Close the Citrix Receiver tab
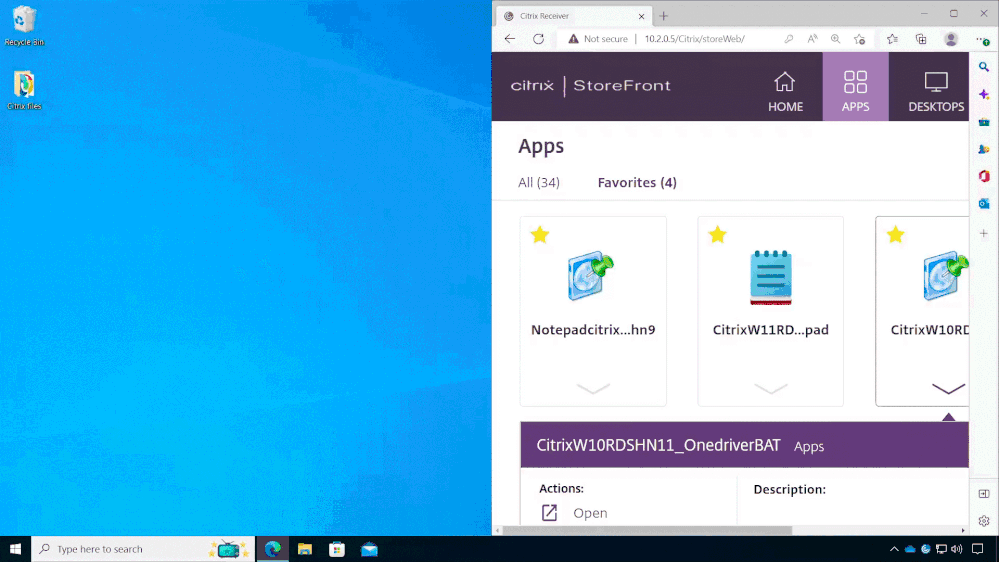This screenshot has height=562, width=999. [642, 16]
